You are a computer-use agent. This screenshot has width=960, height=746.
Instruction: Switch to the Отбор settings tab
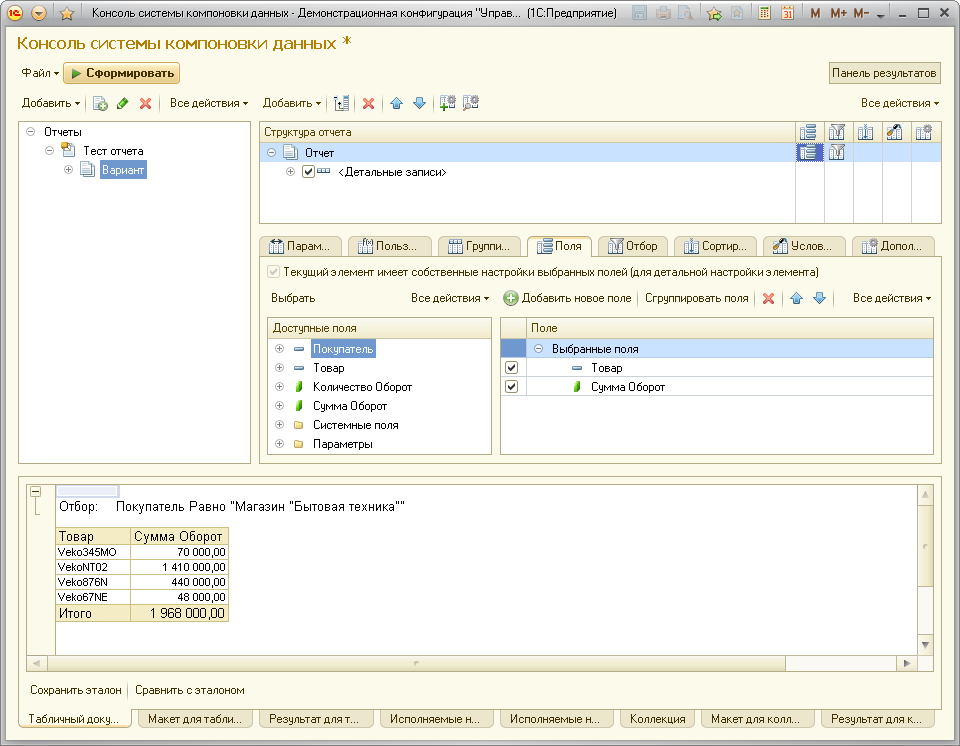(634, 246)
